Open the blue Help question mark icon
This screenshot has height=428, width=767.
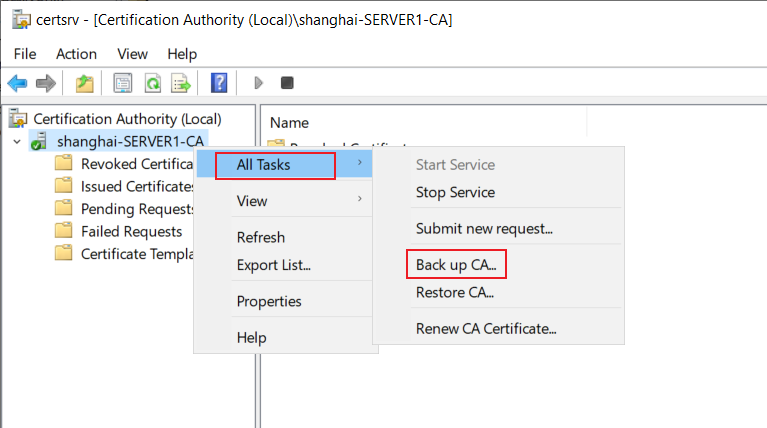tap(219, 83)
